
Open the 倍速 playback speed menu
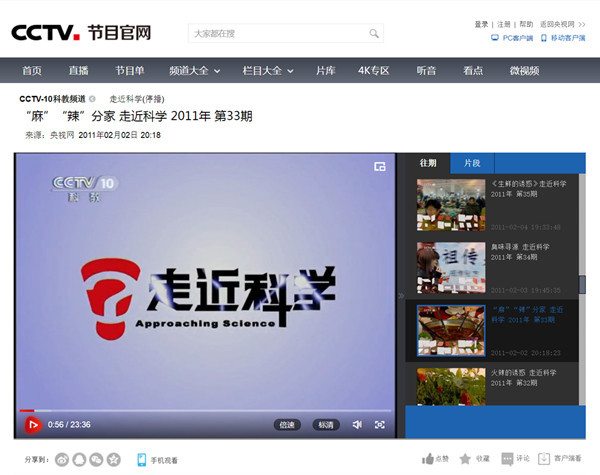click(x=287, y=424)
